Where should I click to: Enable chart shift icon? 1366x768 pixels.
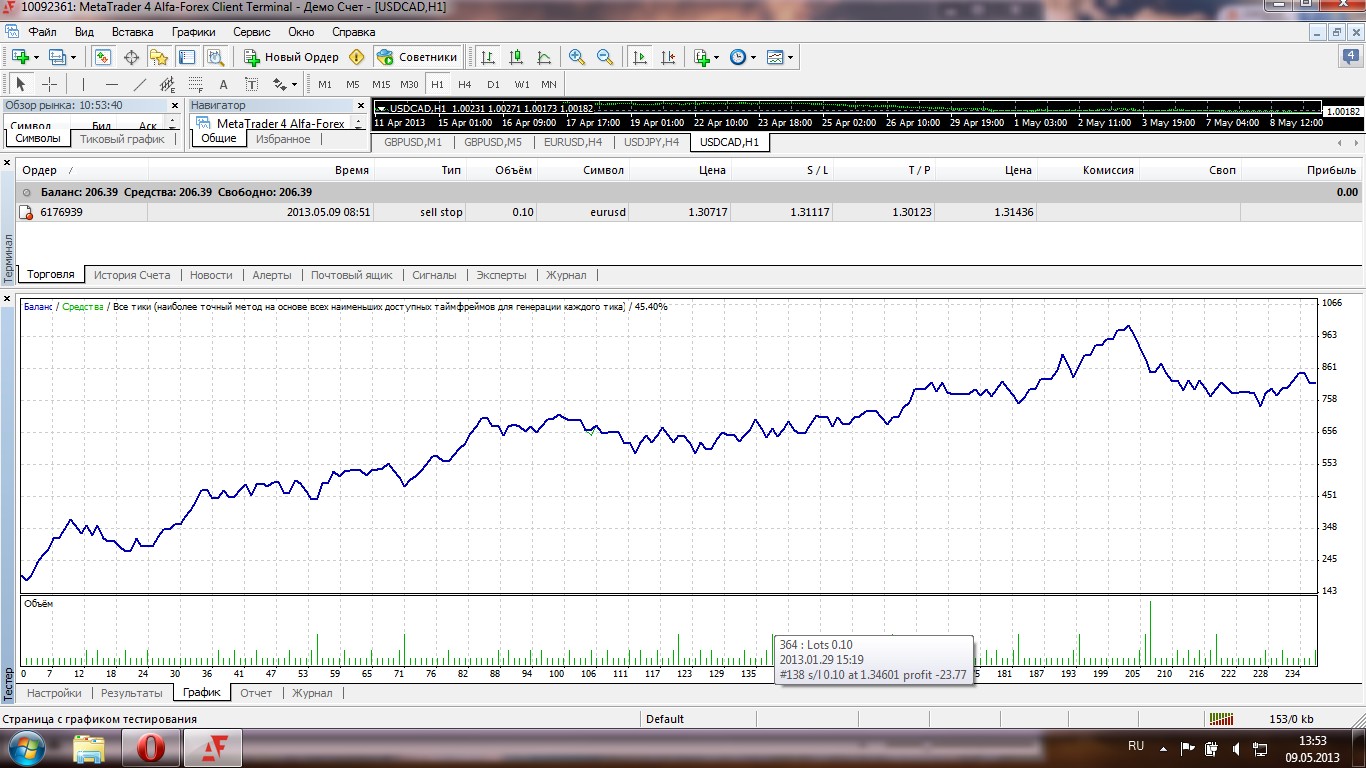668,57
